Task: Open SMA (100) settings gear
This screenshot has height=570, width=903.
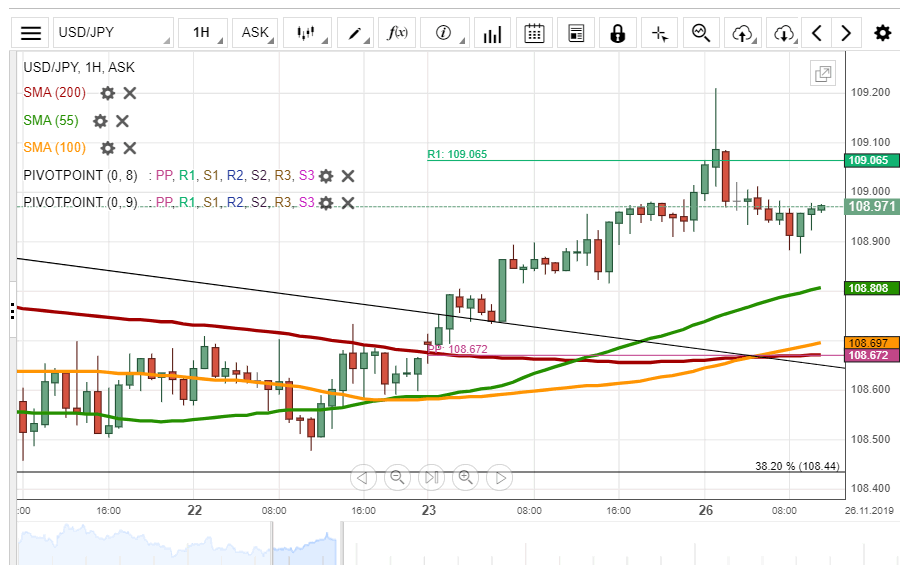Action: click(108, 148)
